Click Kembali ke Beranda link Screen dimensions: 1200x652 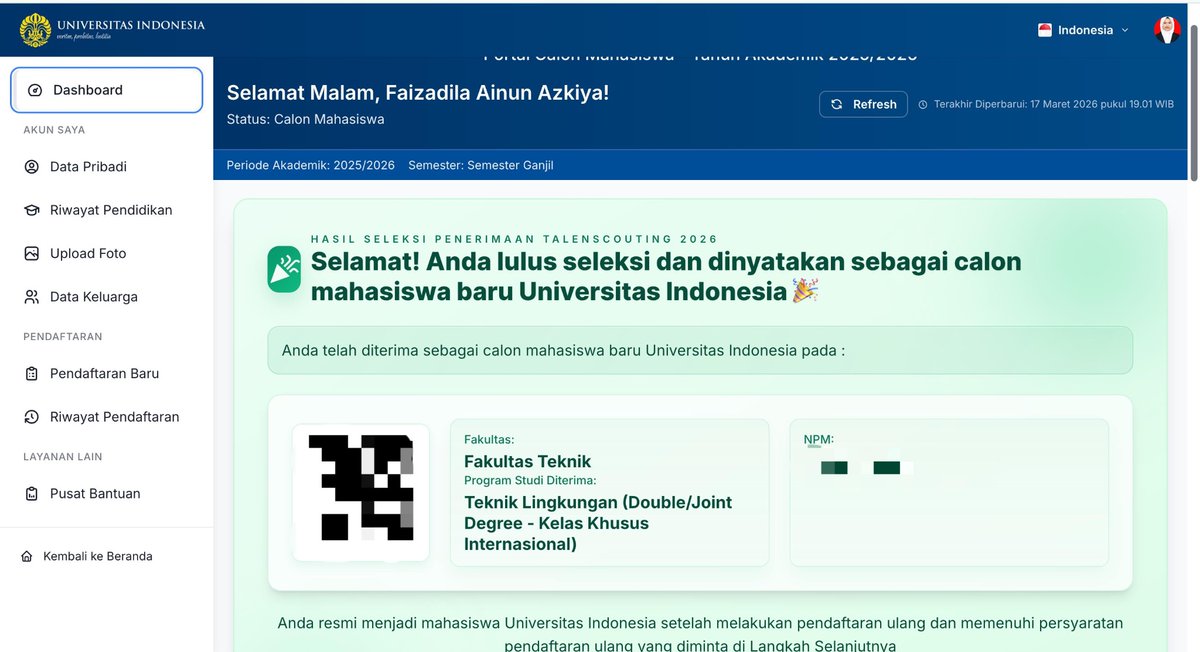pos(98,556)
